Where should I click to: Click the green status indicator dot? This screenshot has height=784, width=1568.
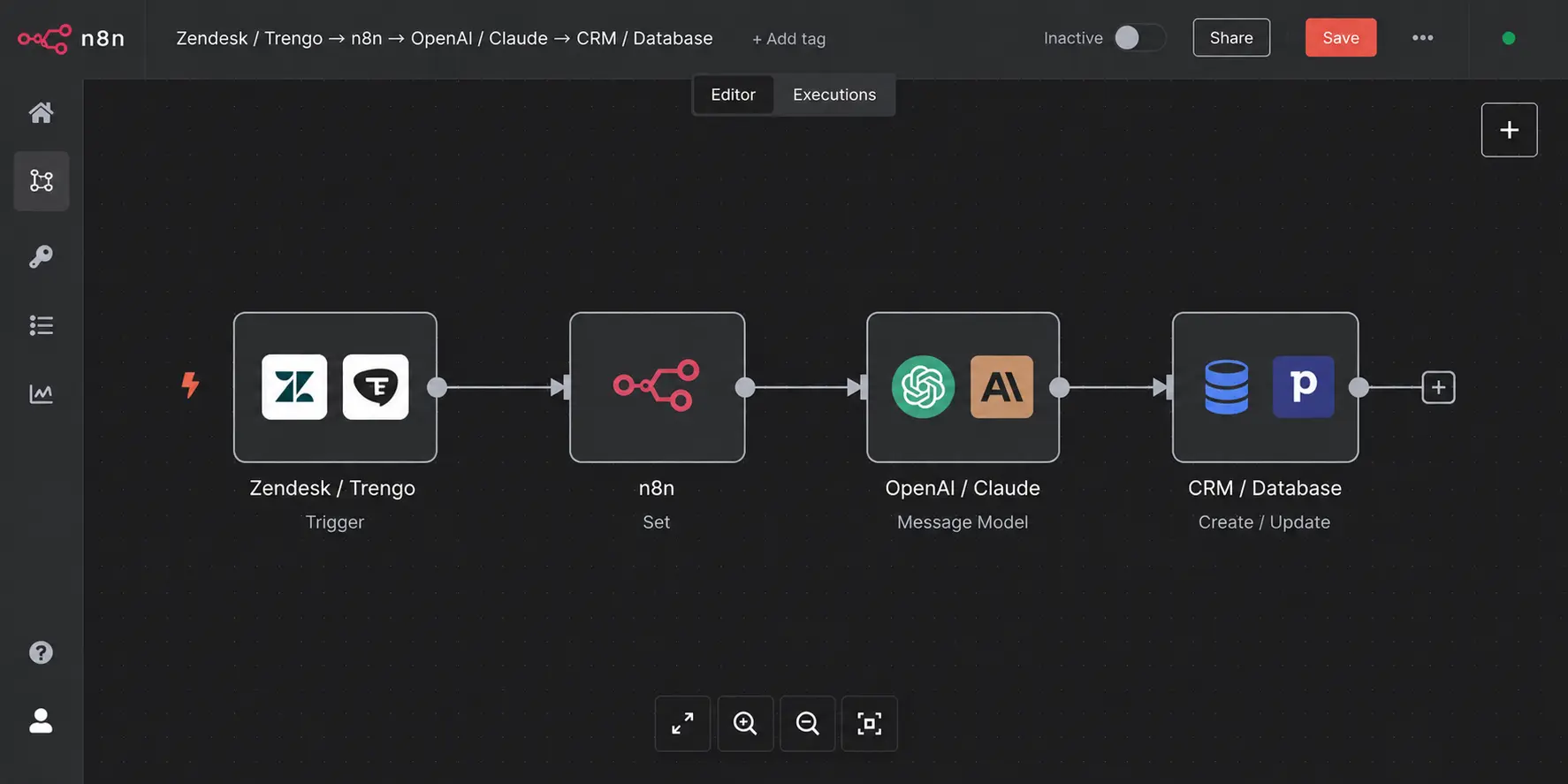pyautogui.click(x=1509, y=38)
